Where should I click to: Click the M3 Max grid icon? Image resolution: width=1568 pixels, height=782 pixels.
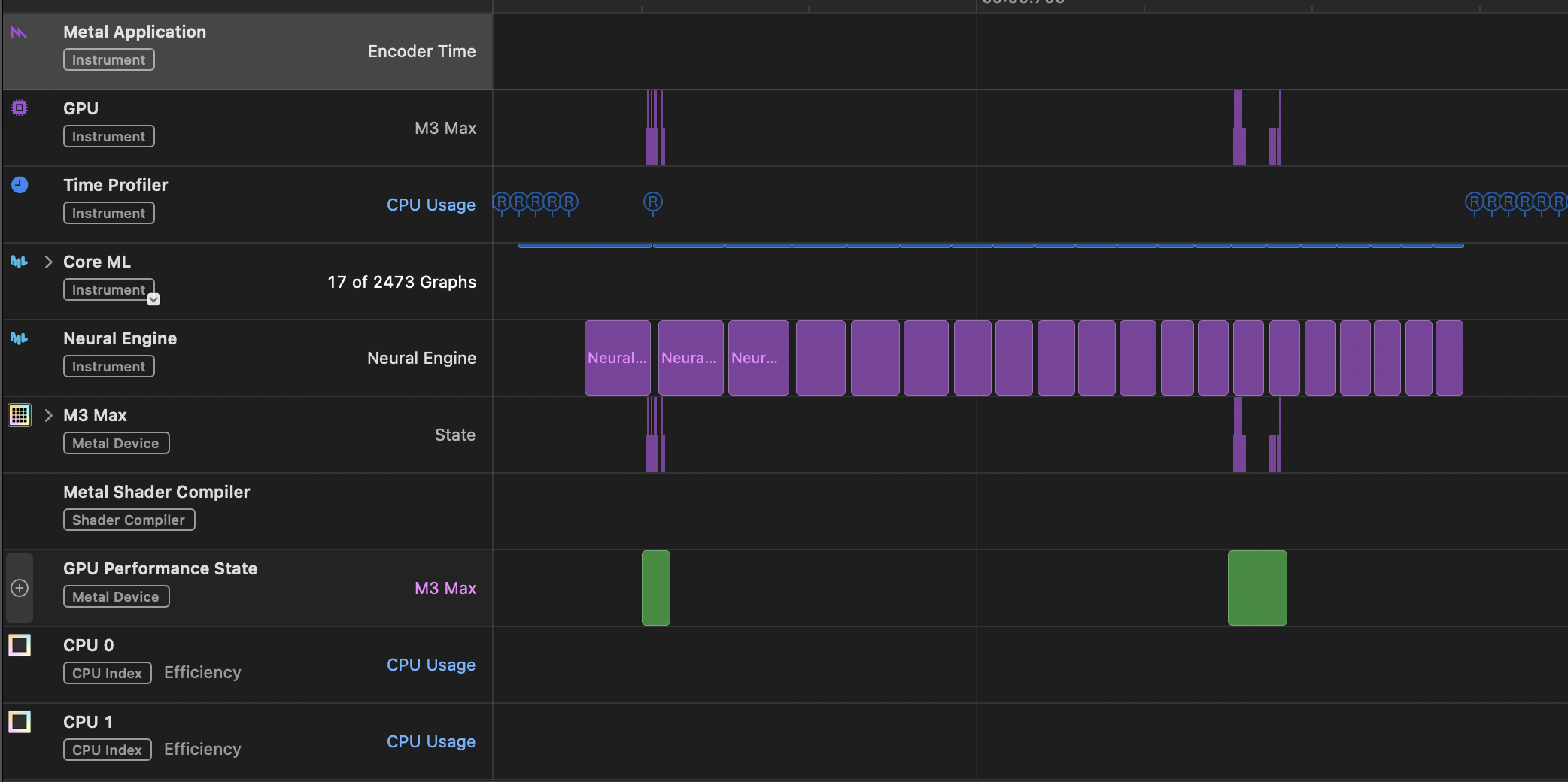(20, 415)
